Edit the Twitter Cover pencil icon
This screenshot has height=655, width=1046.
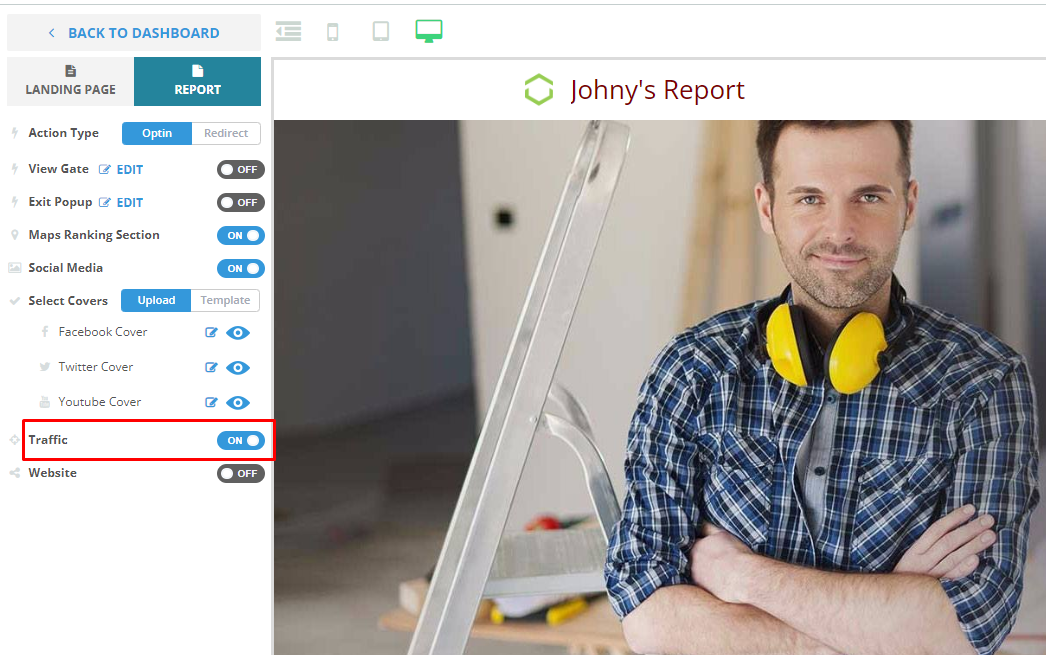[x=211, y=368]
